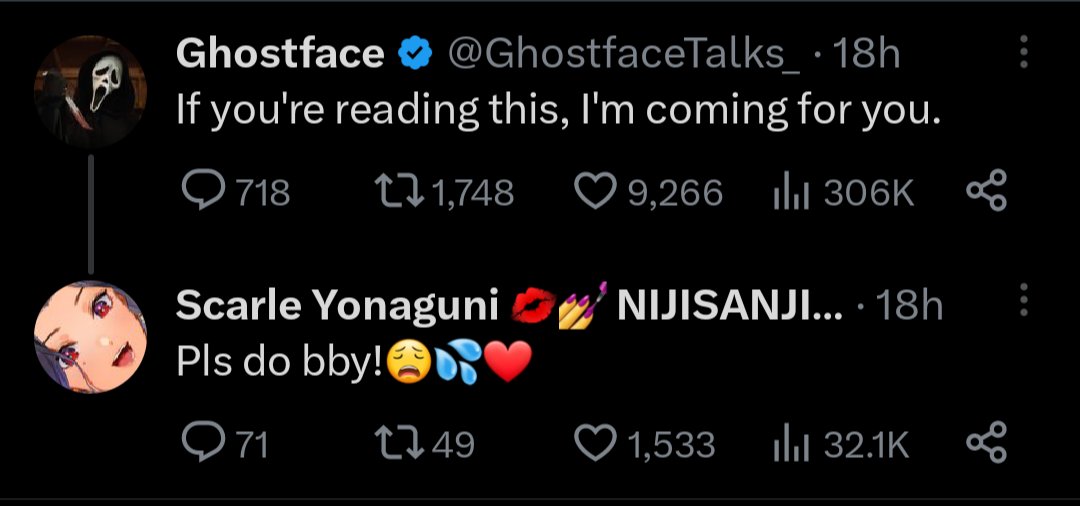Share Ghostface's tweet
Viewport: 1080px width, 506px height.
click(x=986, y=191)
